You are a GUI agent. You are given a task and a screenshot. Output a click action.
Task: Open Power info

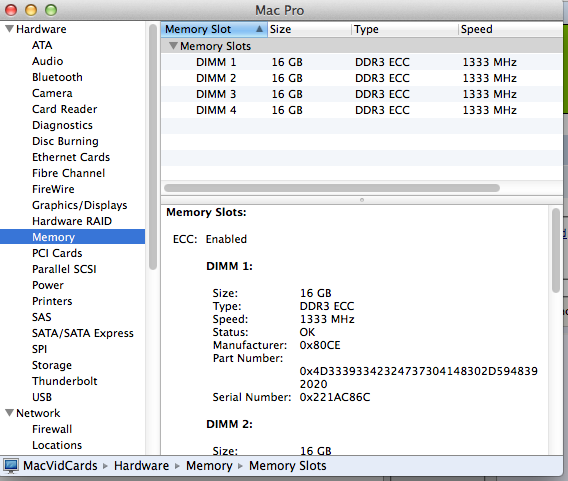48,285
